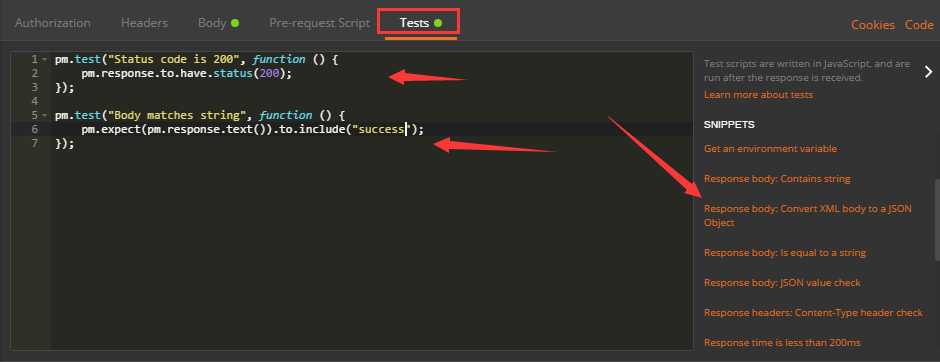This screenshot has width=940, height=362.
Task: Fold the code block at line 5
Action: point(44,115)
